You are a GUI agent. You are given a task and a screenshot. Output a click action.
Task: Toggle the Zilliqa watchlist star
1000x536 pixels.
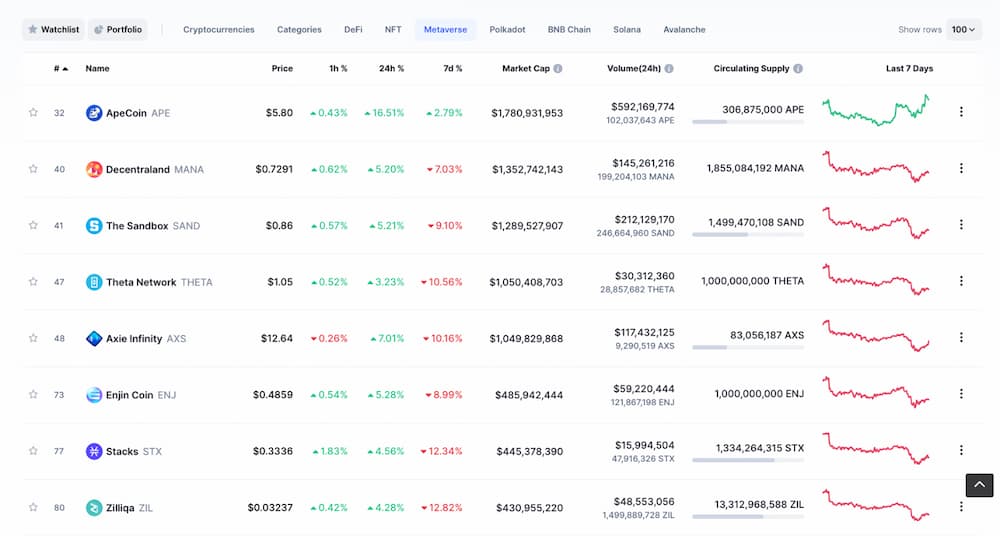(33, 507)
